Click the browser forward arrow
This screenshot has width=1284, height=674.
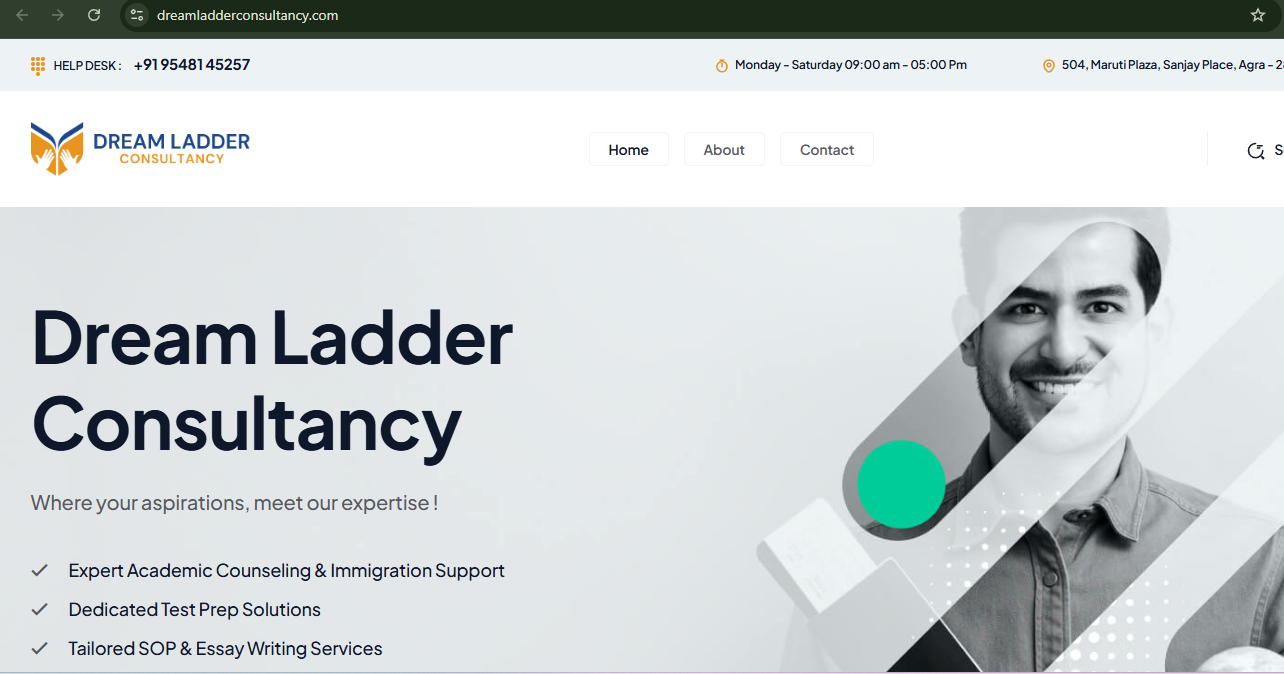coord(58,15)
